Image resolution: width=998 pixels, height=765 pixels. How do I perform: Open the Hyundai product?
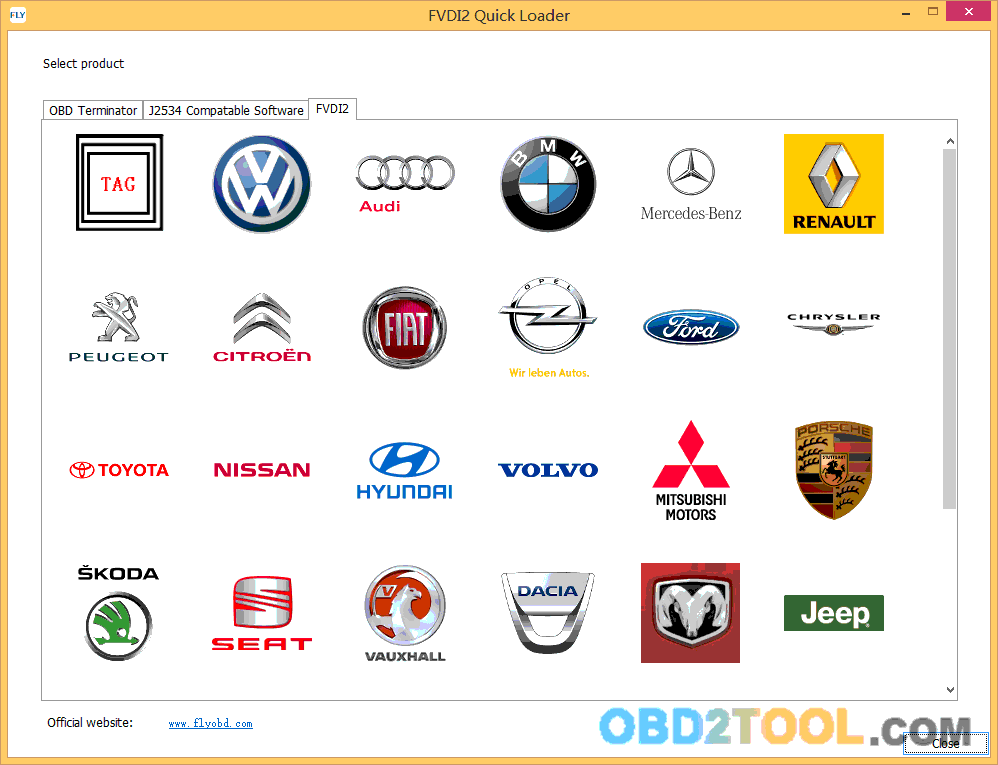405,470
